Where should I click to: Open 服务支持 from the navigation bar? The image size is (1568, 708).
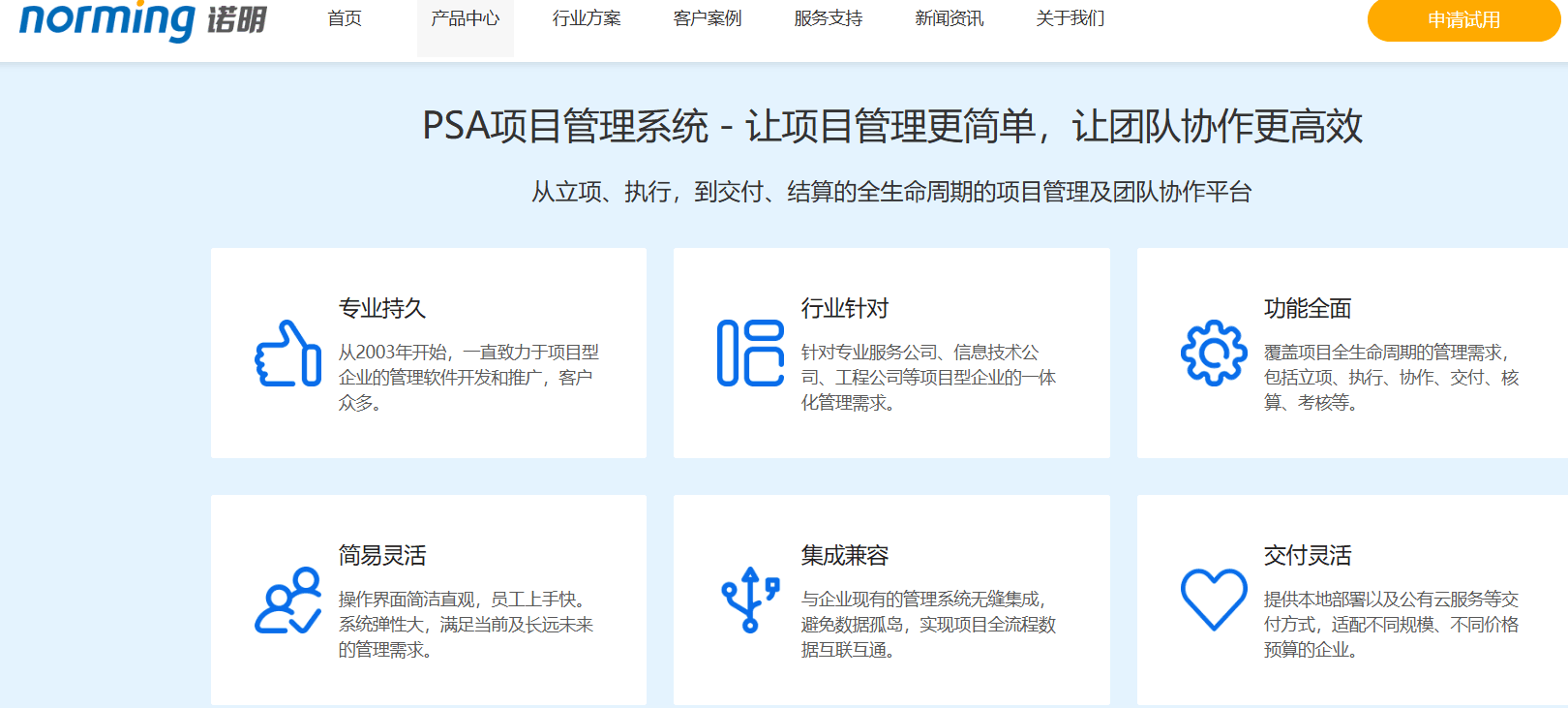point(829,18)
